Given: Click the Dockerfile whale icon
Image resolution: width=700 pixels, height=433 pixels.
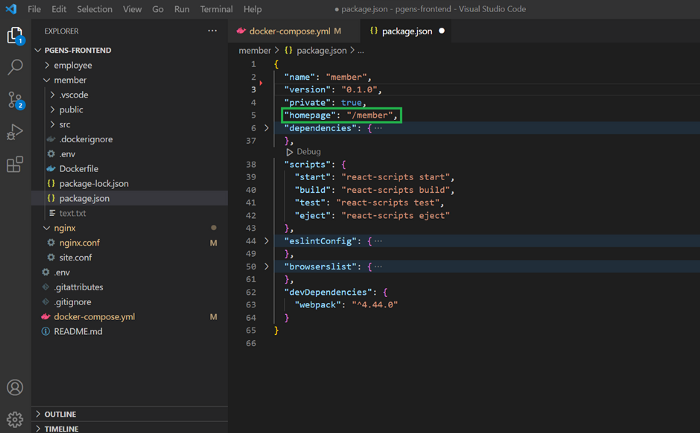Looking at the screenshot, I should click(x=51, y=169).
